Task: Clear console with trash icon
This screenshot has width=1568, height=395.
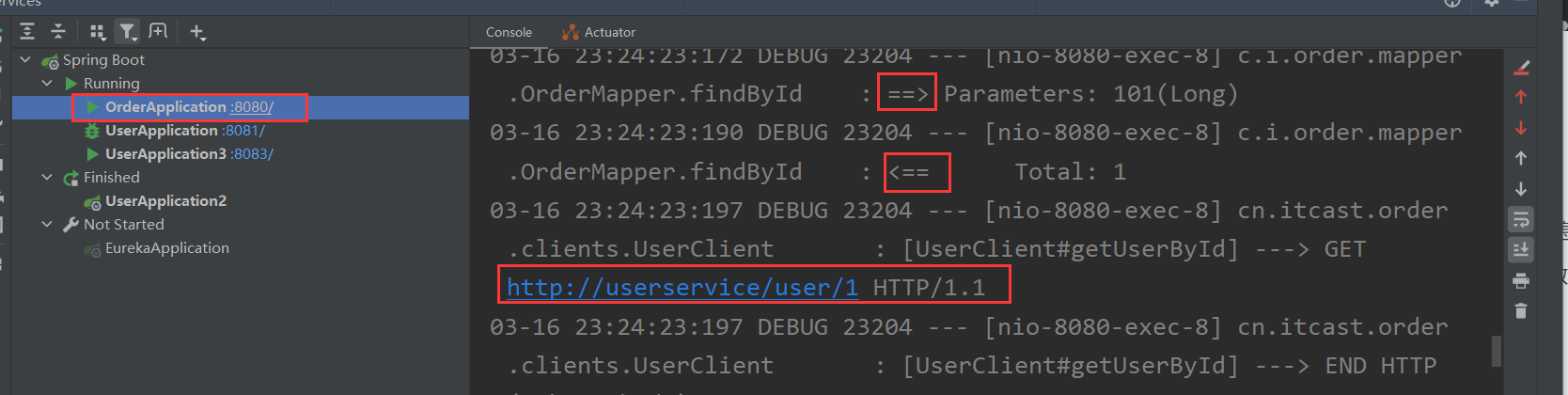Action: pos(1520,310)
